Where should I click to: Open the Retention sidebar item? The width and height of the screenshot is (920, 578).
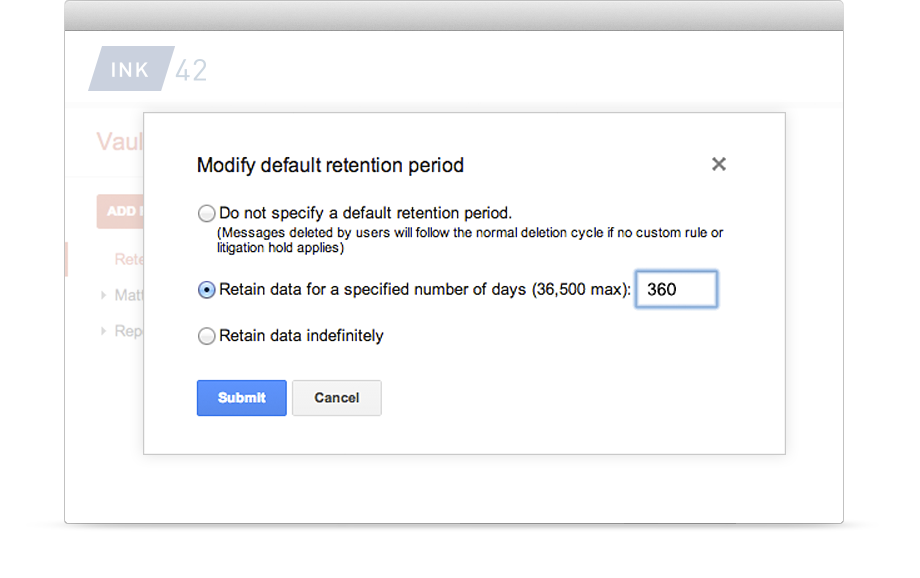[128, 259]
